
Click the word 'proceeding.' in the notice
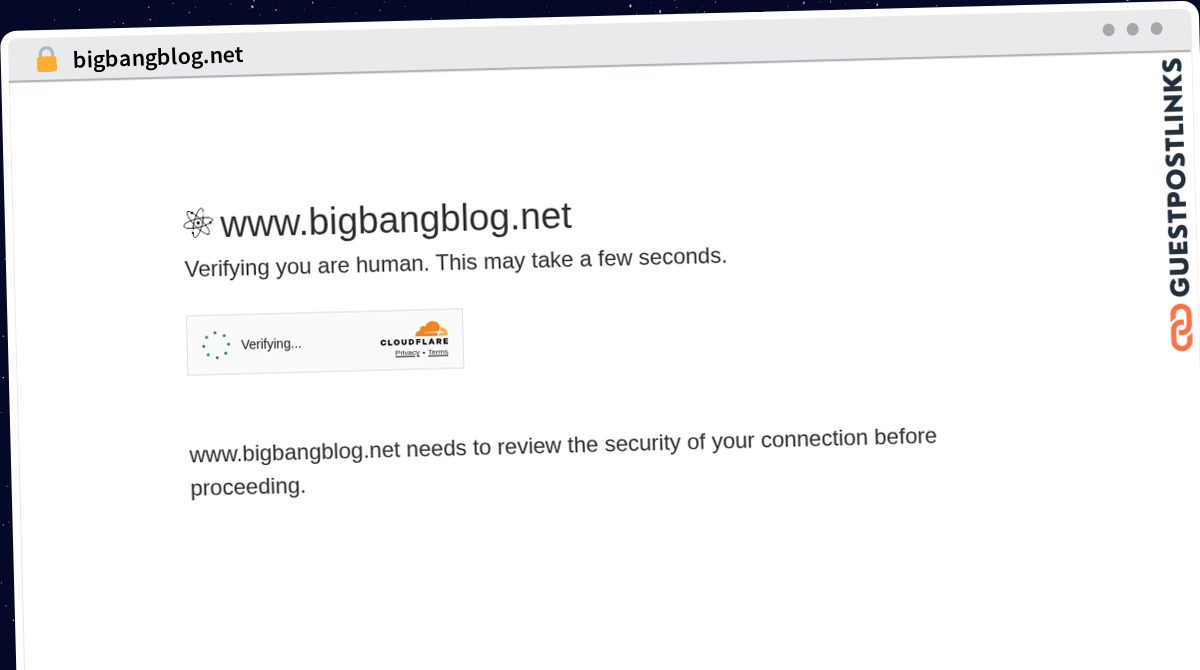pos(248,488)
